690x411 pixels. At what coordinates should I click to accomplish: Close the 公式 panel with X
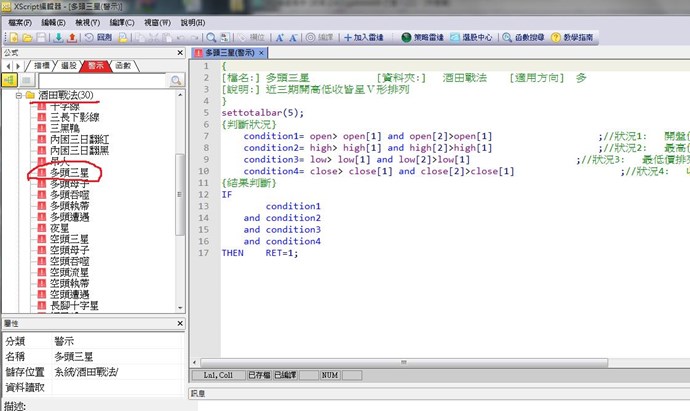coord(183,52)
